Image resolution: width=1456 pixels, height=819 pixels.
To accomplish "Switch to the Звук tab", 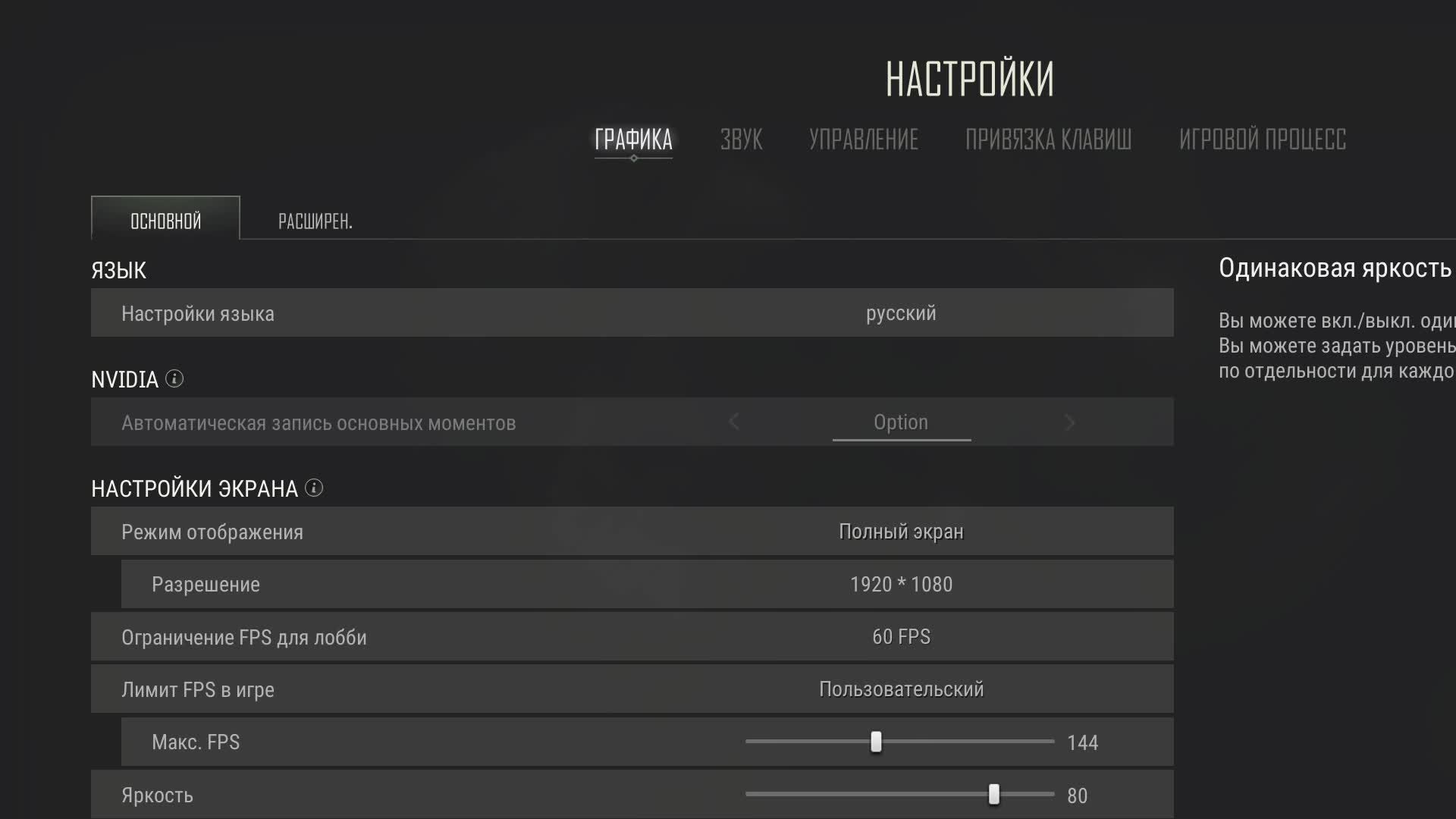I will (x=741, y=140).
